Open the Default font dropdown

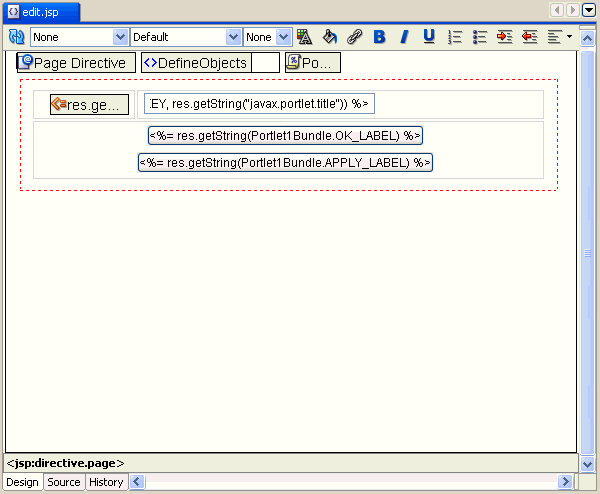coord(186,37)
